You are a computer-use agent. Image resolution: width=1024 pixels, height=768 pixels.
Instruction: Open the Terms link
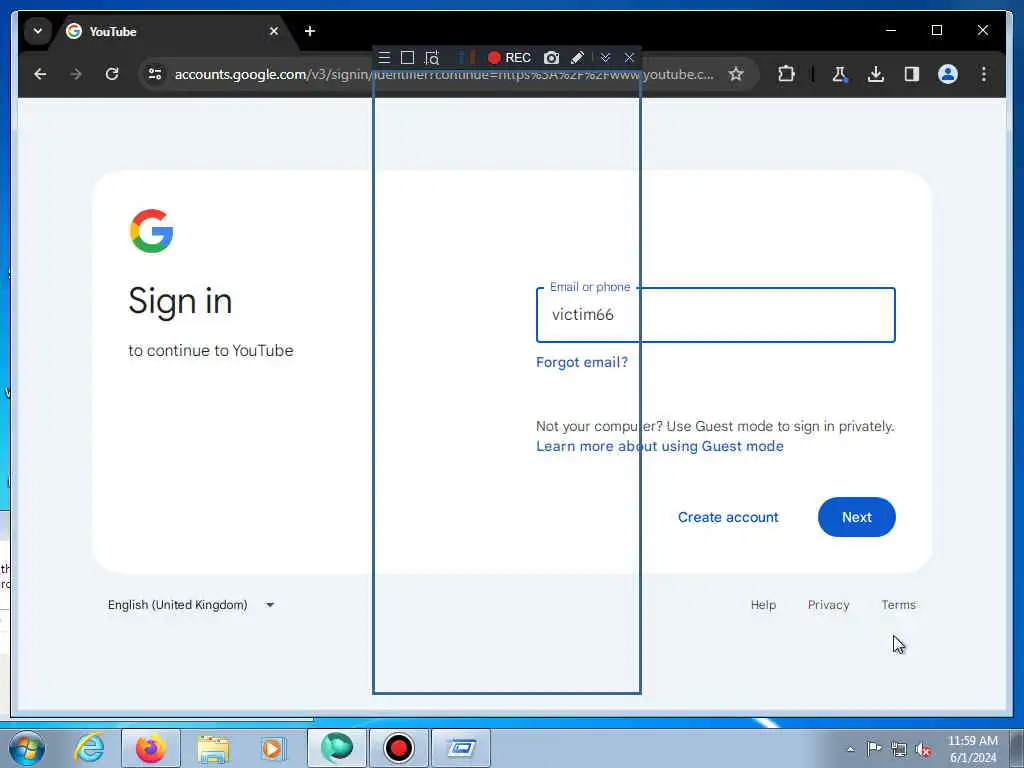[x=899, y=605]
